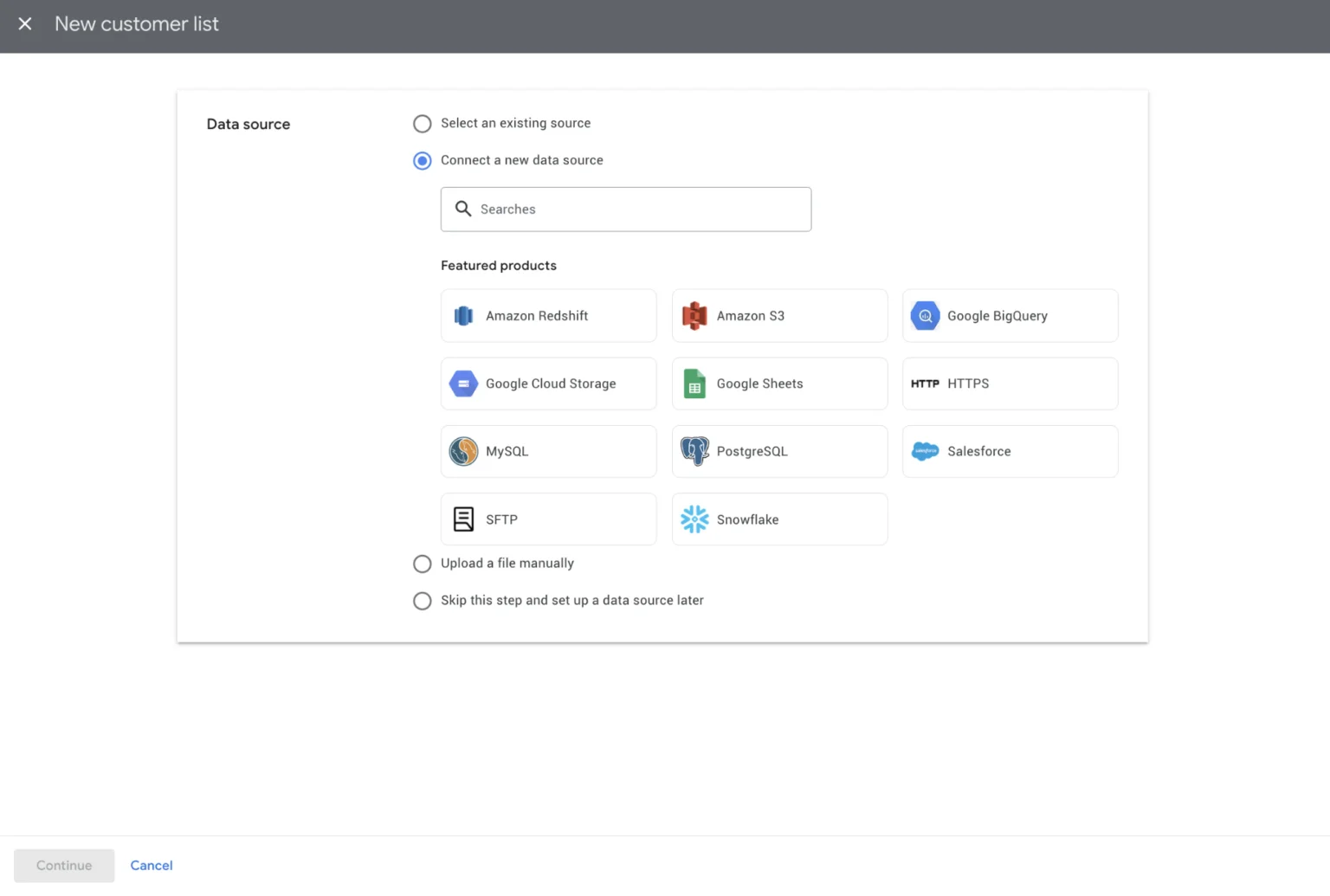
Task: Click the PostgreSQL elephant icon
Action: click(694, 451)
